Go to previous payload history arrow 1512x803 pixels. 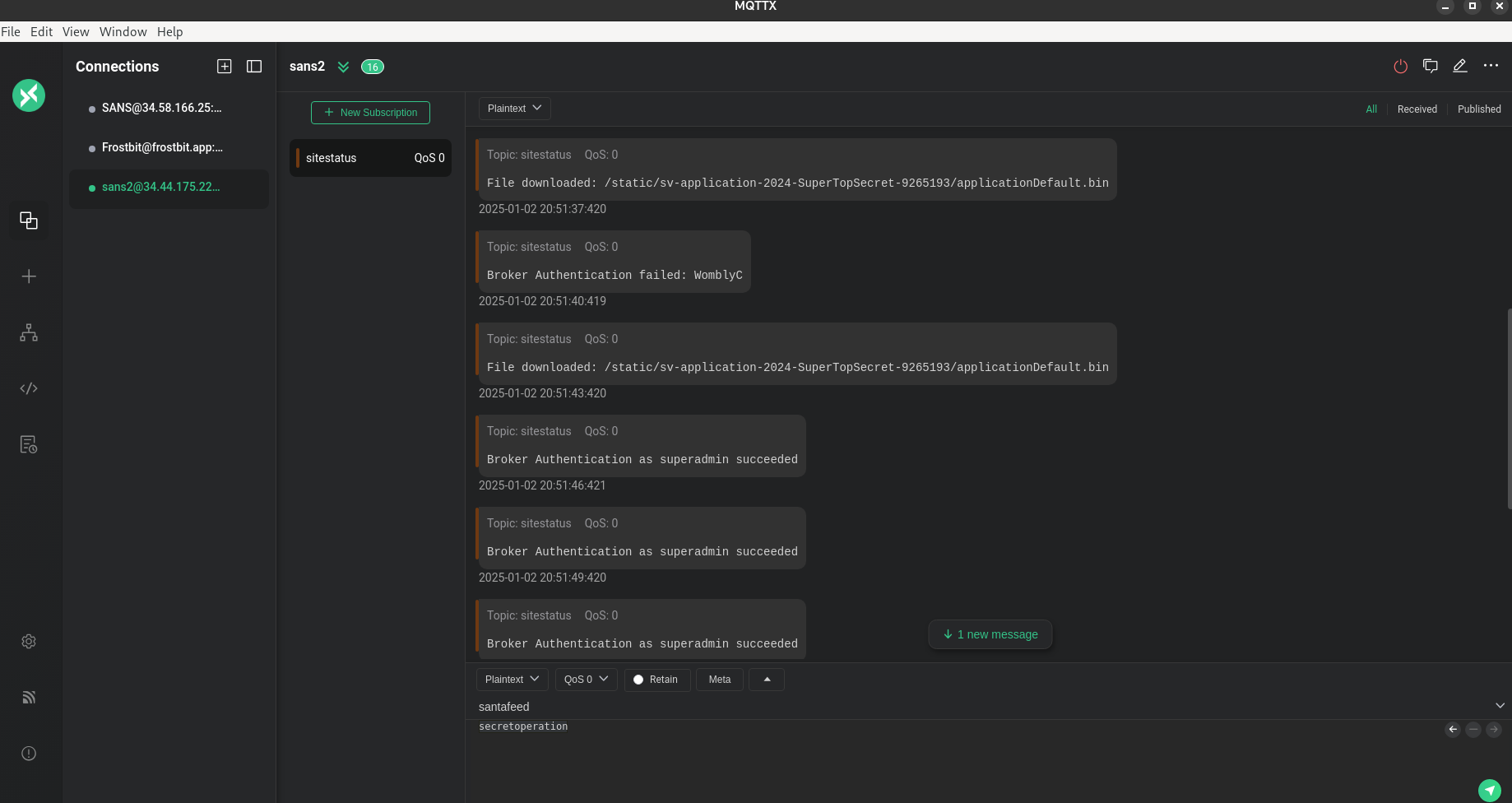point(1453,729)
